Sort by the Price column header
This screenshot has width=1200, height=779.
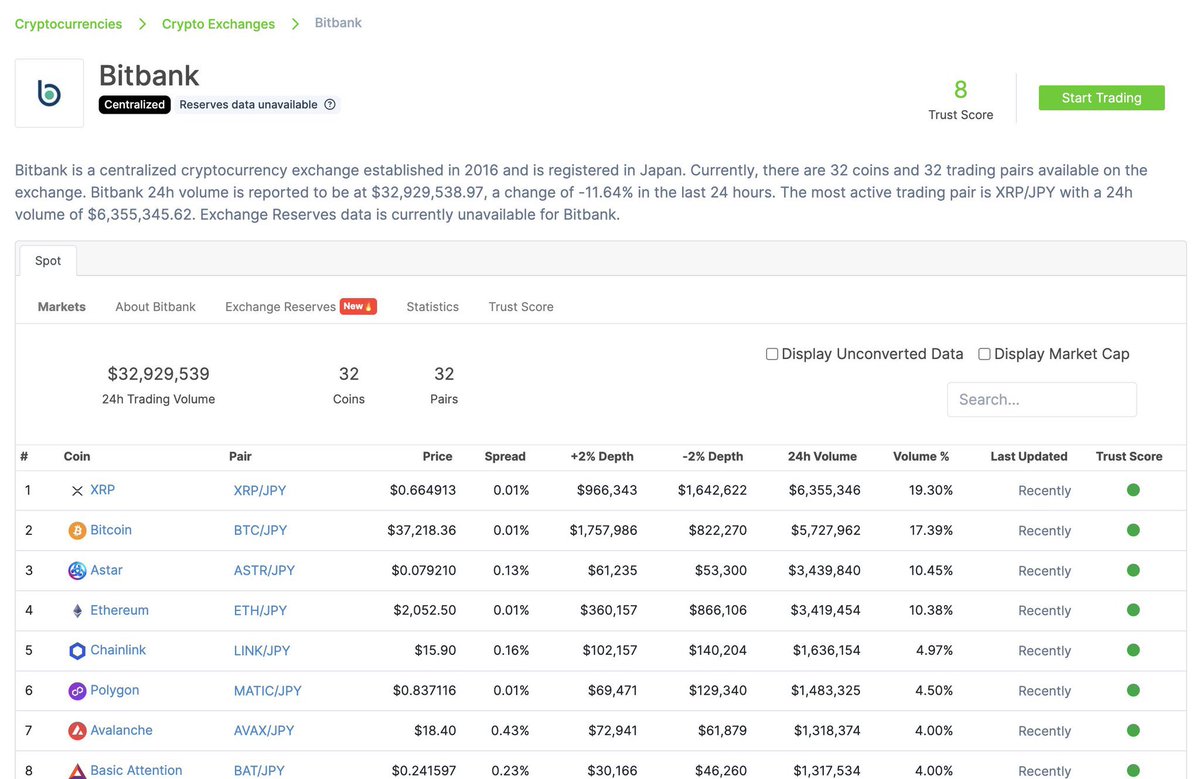point(437,456)
